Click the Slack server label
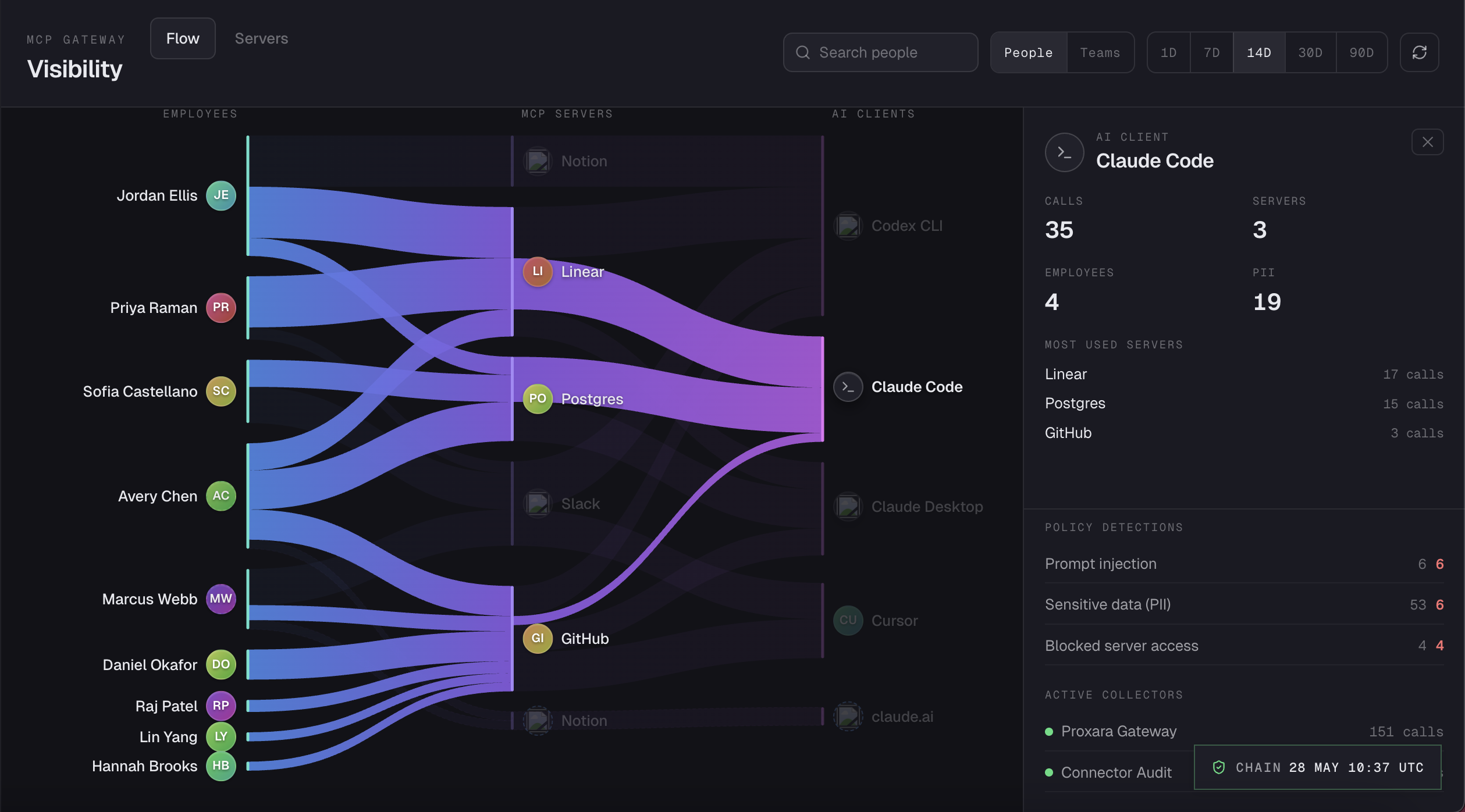Viewport: 1465px width, 812px height. pos(581,504)
